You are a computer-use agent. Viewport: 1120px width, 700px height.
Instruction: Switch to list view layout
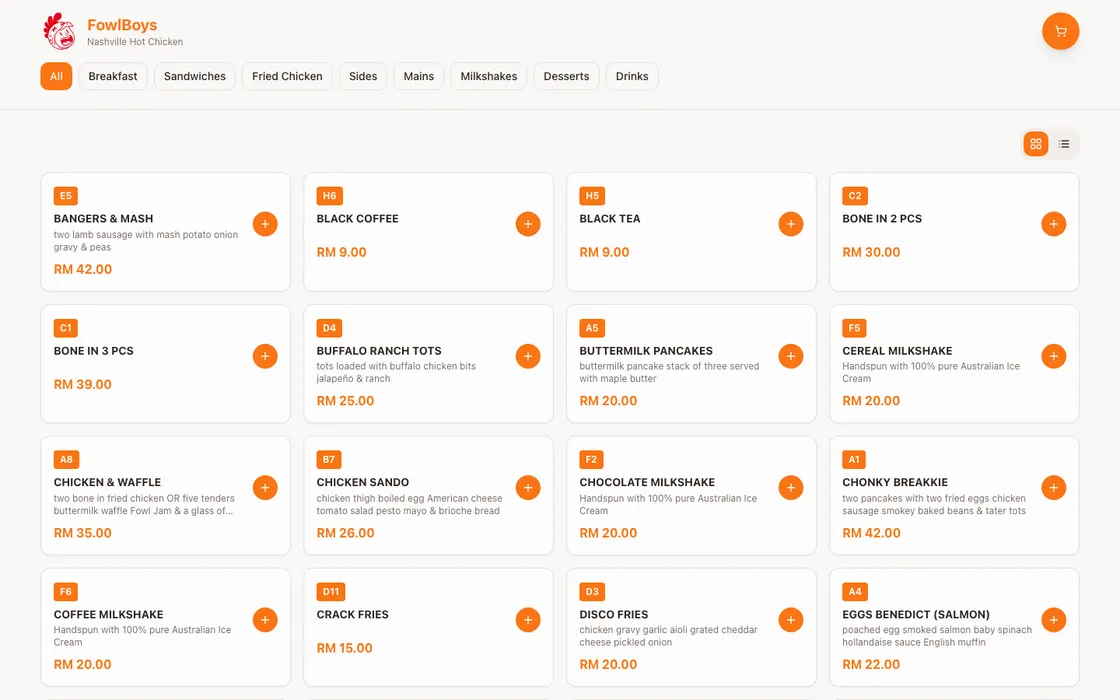1064,144
